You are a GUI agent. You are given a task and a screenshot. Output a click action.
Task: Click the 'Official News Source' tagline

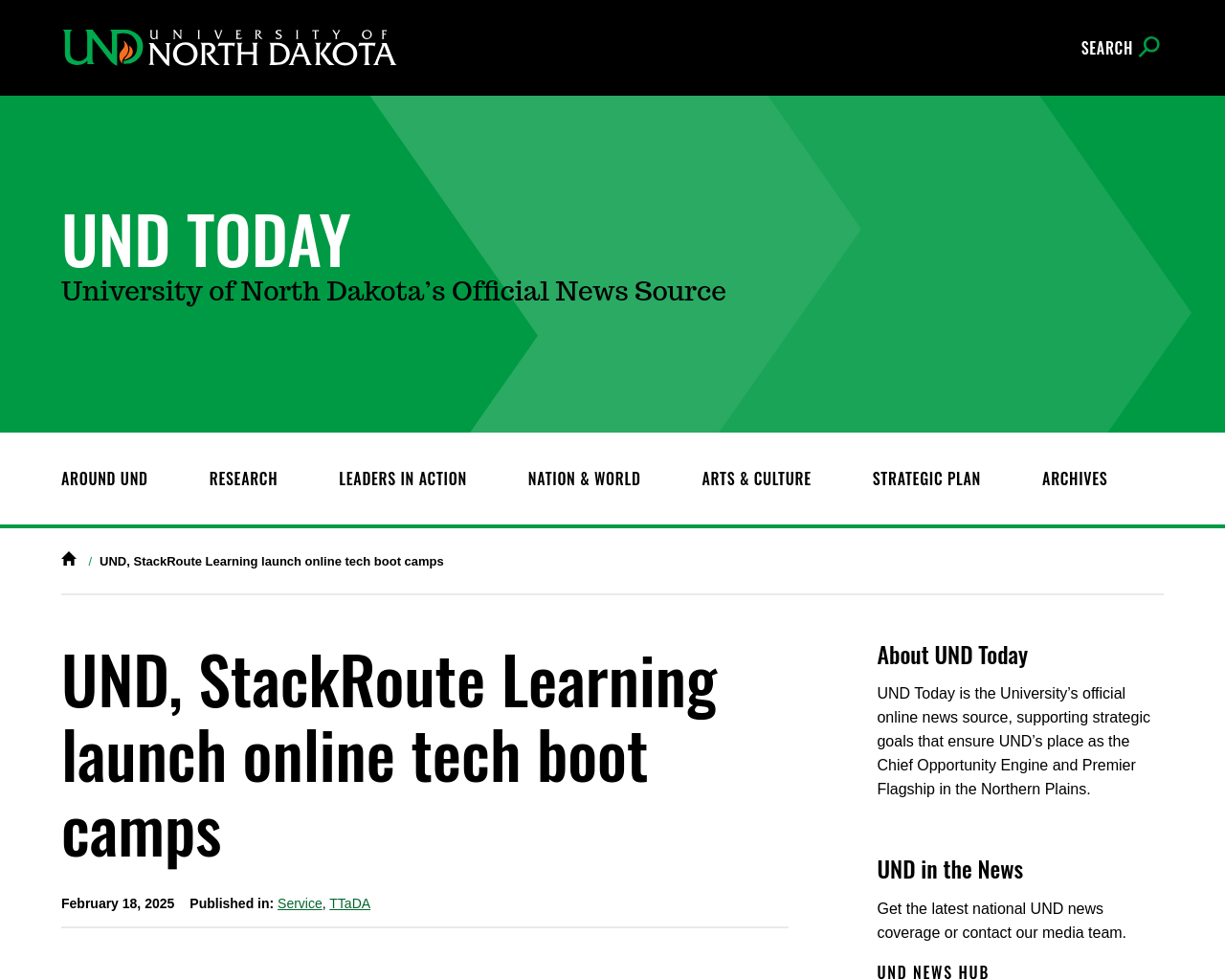point(393,291)
